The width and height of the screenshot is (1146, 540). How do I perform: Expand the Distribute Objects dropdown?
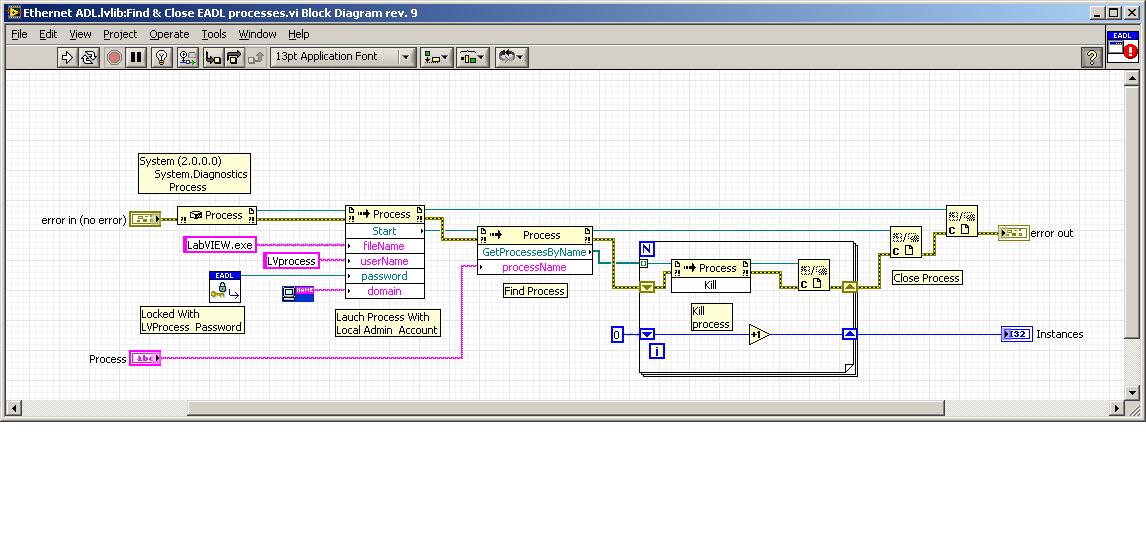(x=471, y=58)
